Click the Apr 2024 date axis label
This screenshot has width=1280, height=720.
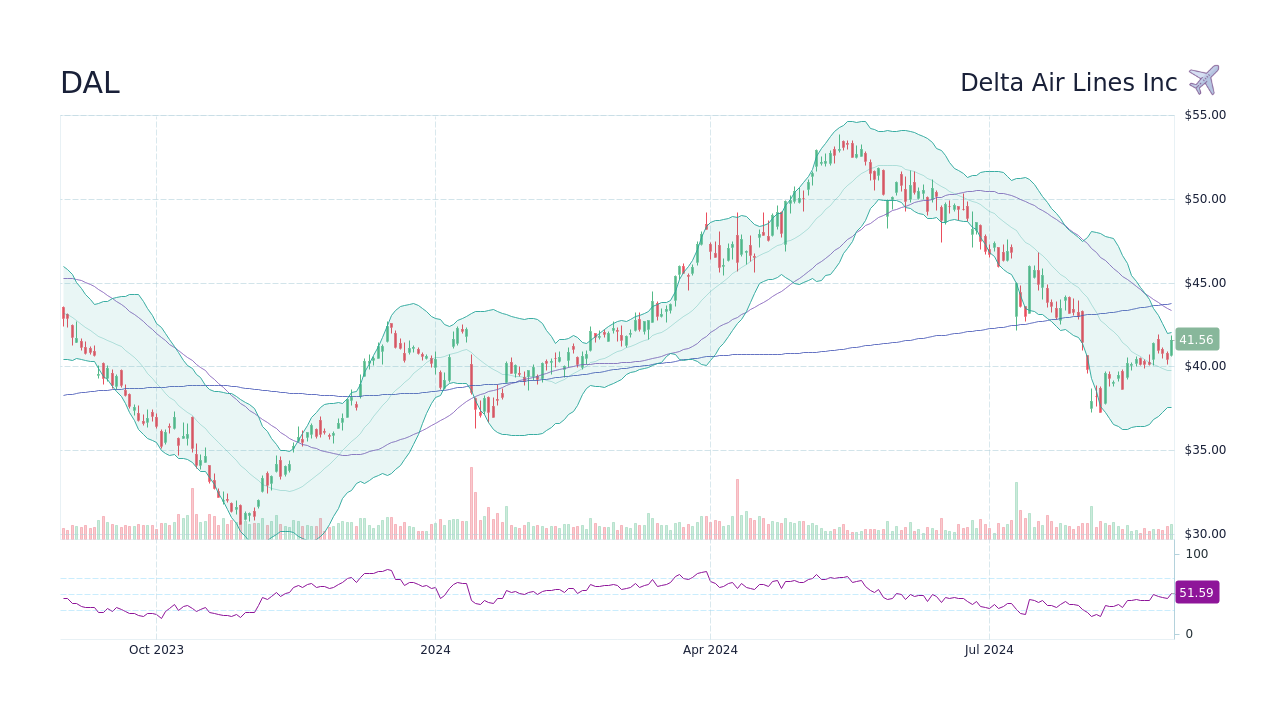(x=710, y=650)
